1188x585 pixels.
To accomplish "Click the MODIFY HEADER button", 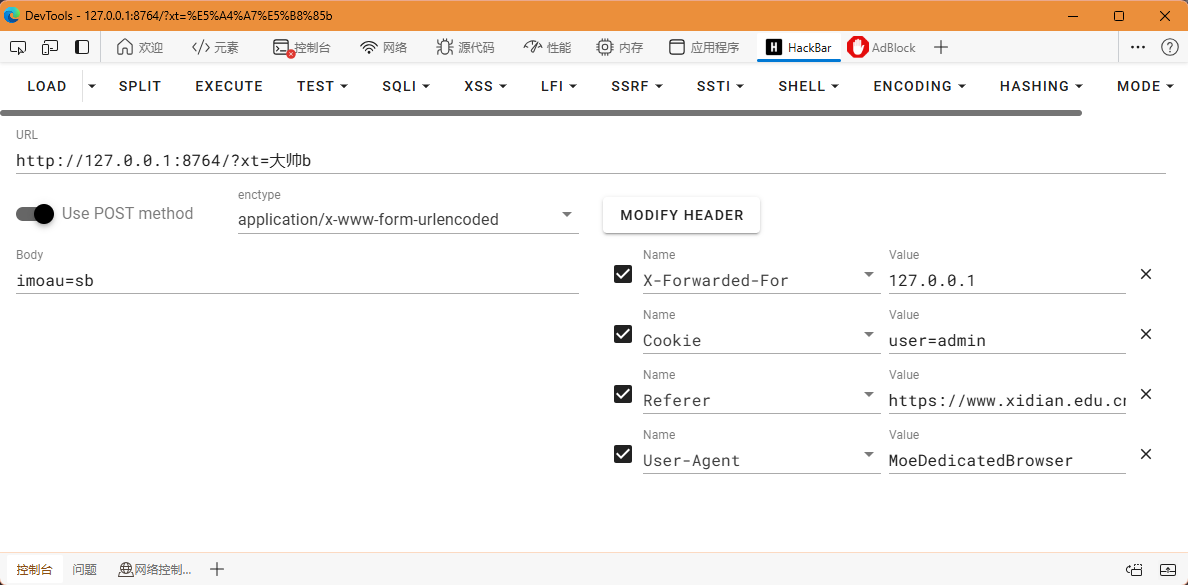I will click(681, 215).
